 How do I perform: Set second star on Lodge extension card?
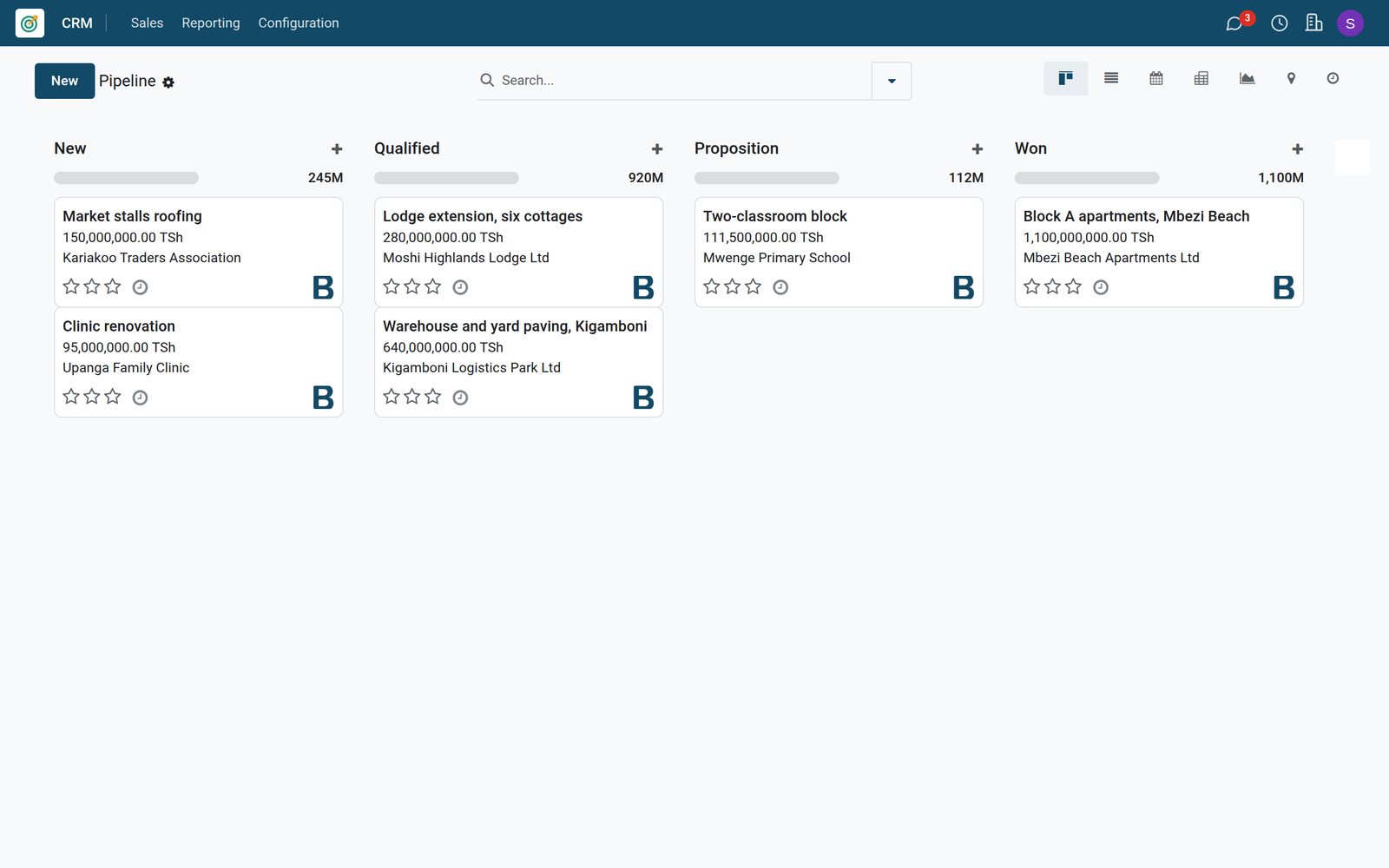coord(412,286)
